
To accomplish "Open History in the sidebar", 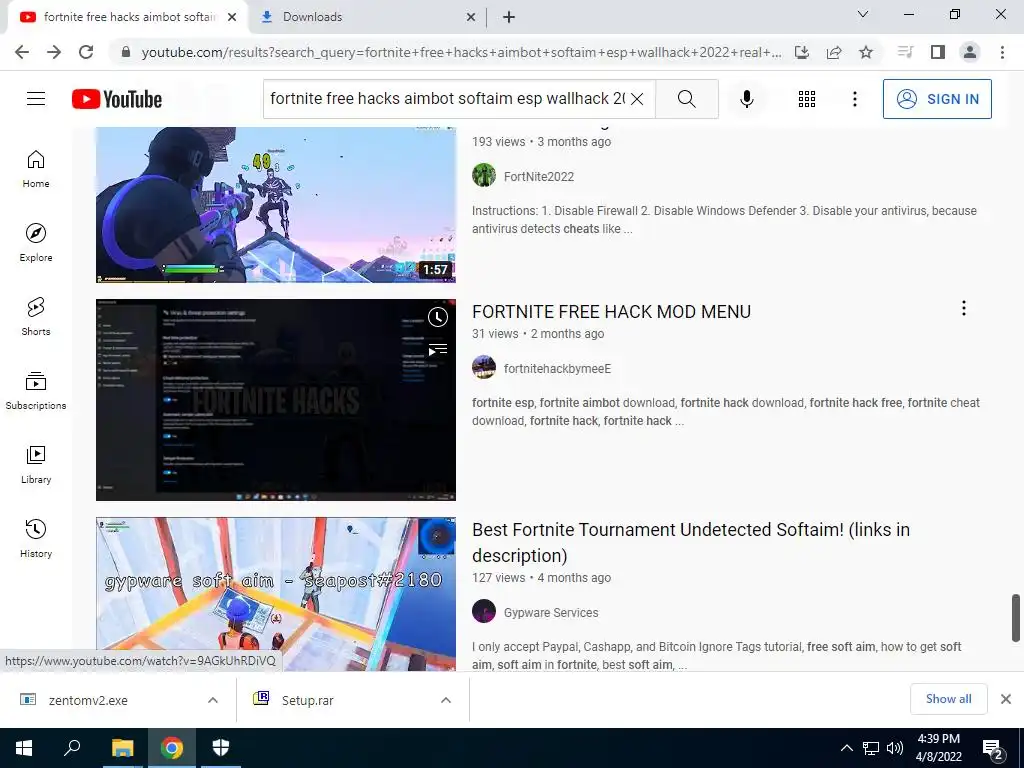I will pos(36,538).
